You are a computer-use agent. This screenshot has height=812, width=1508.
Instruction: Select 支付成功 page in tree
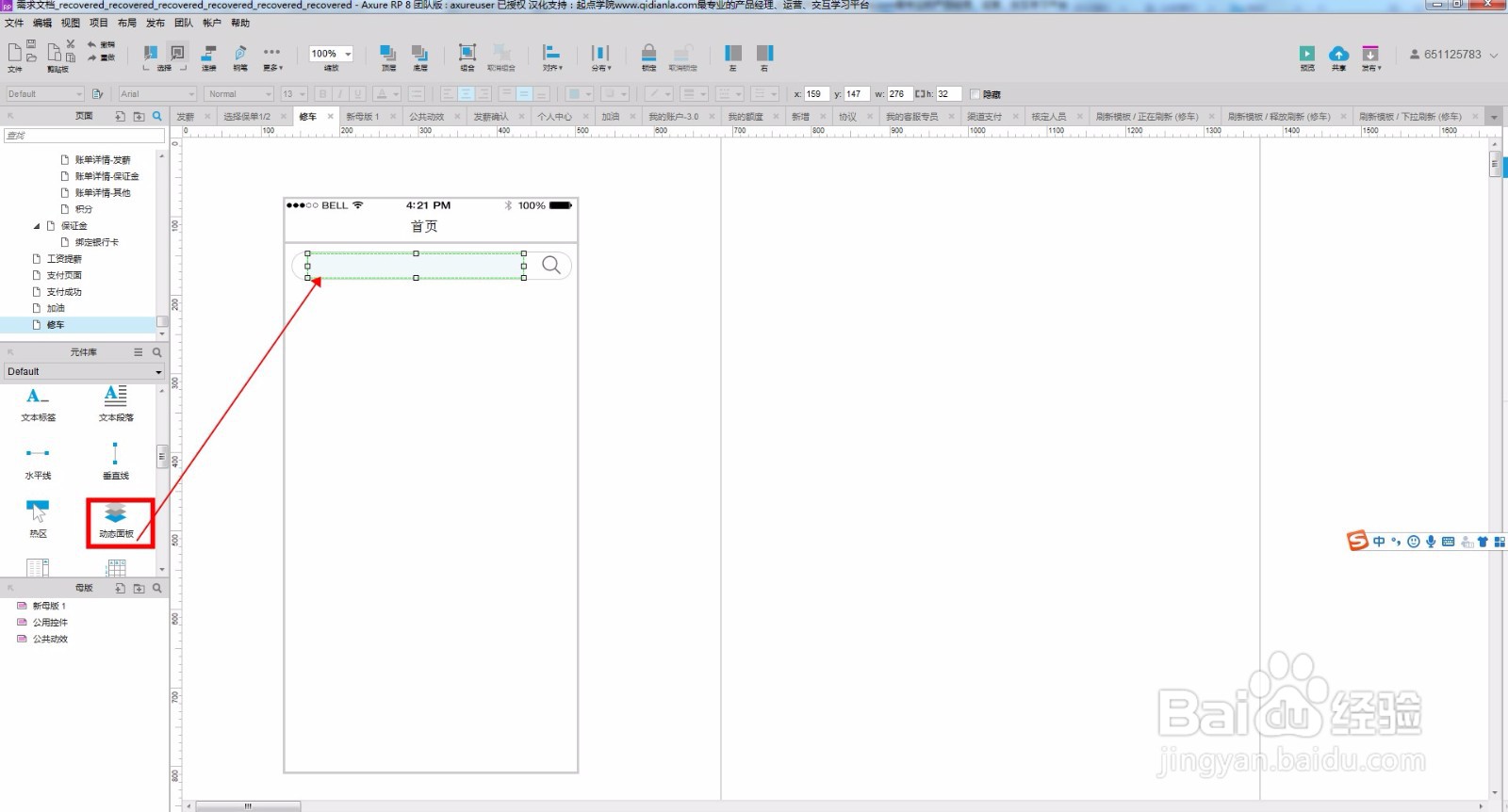point(64,292)
